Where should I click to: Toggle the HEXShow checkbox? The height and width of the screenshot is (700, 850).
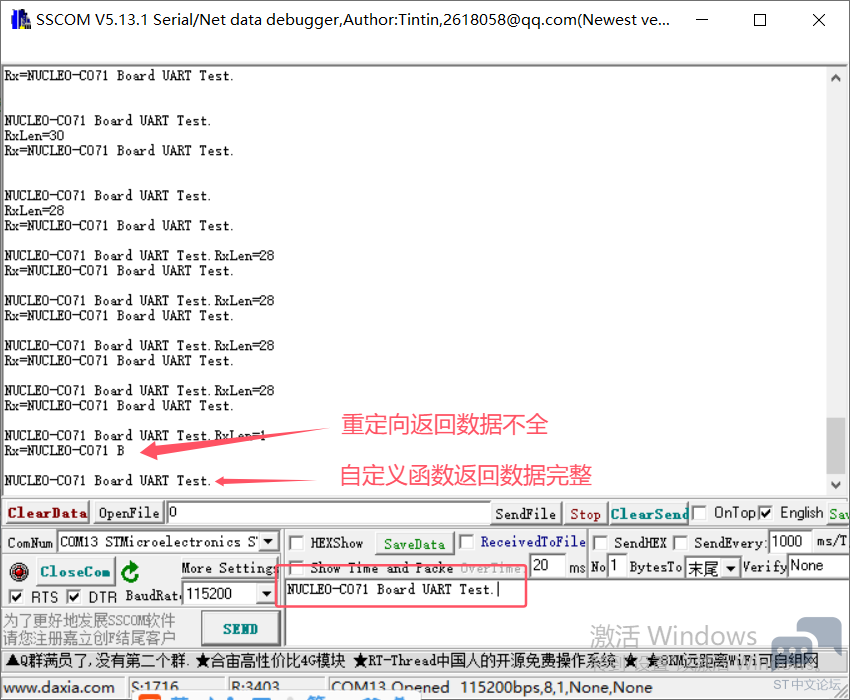pyautogui.click(x=296, y=543)
